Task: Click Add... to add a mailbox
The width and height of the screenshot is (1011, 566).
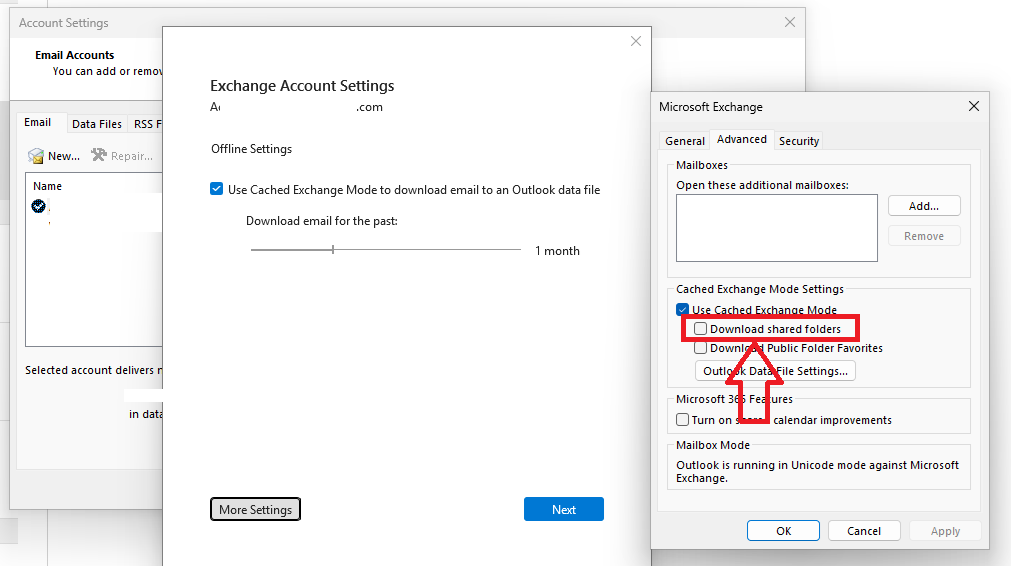Action: [924, 206]
